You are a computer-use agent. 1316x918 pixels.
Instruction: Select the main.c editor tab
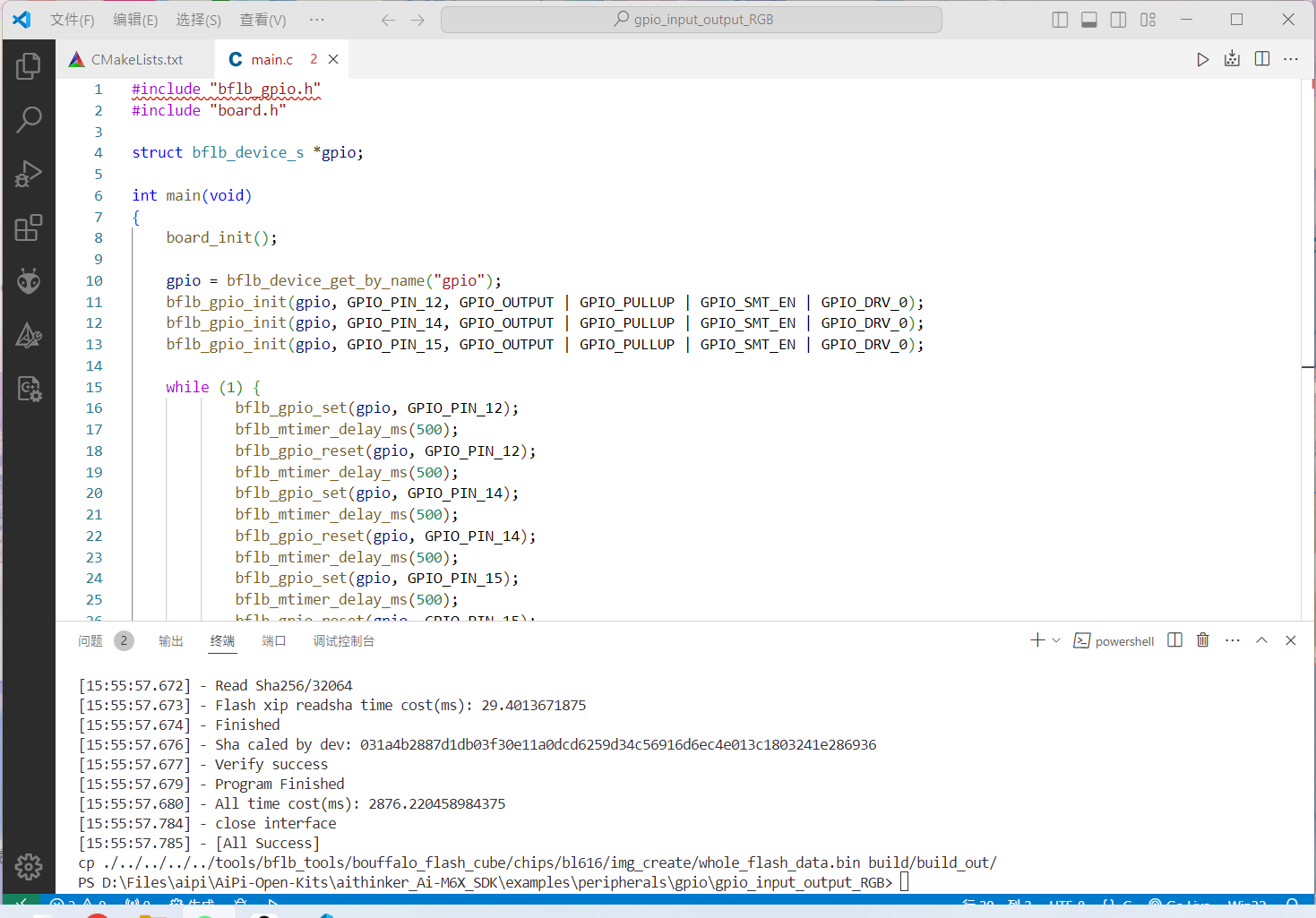pos(282,59)
